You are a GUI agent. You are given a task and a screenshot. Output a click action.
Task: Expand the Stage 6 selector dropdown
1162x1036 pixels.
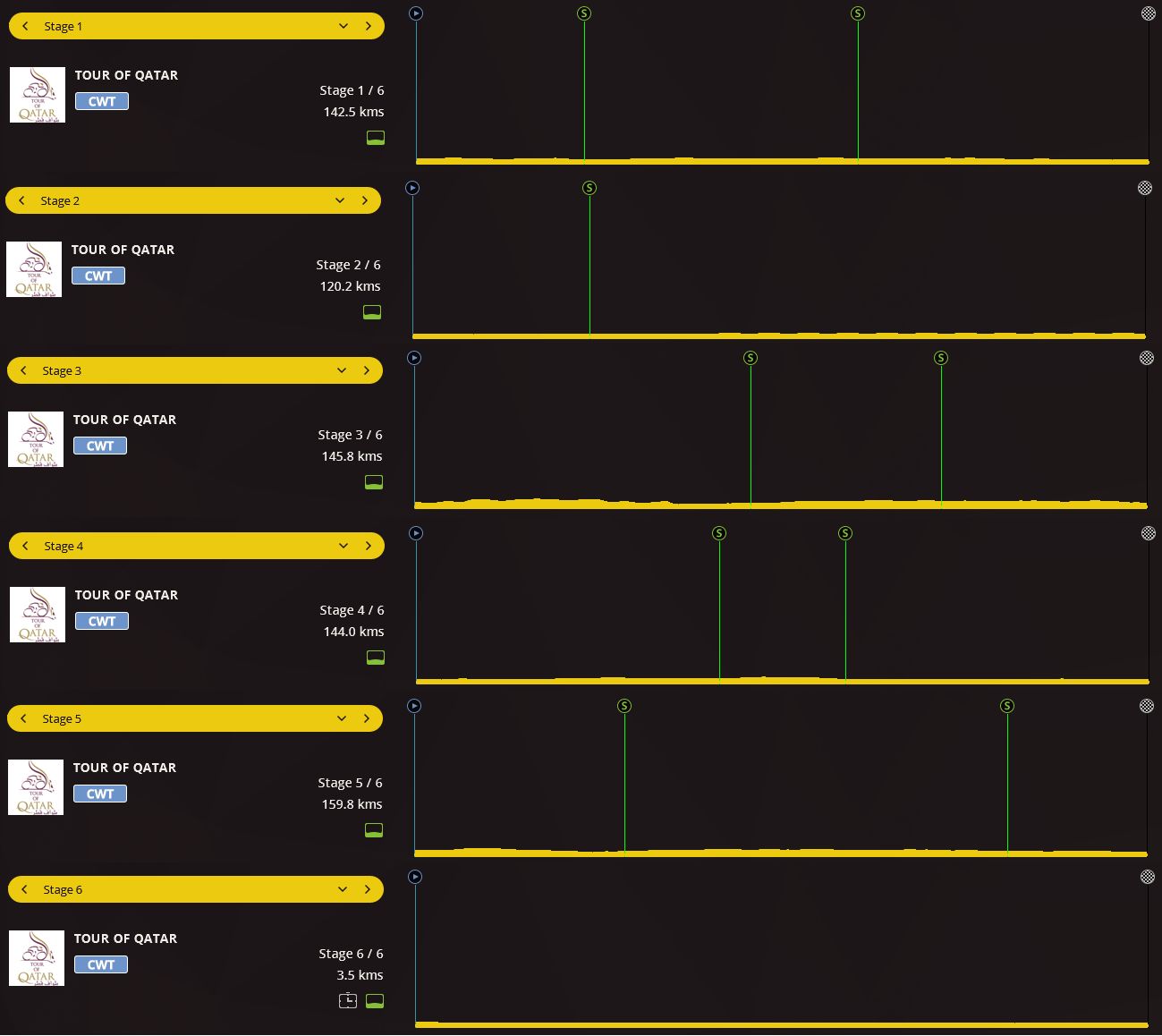pyautogui.click(x=343, y=889)
